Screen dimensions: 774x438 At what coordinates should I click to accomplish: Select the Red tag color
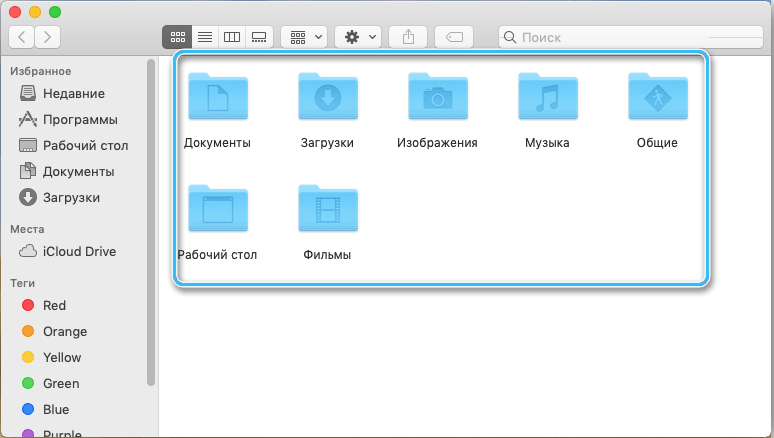pyautogui.click(x=55, y=306)
